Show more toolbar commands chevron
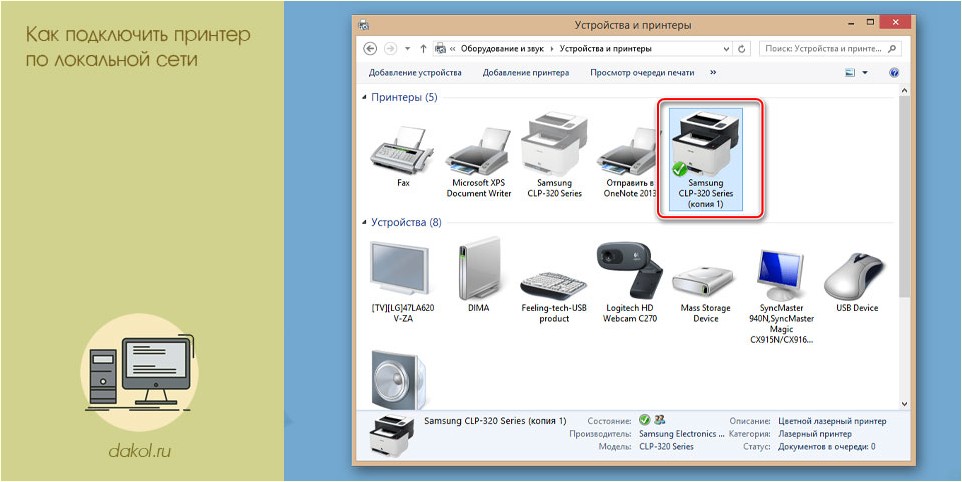 713,72
